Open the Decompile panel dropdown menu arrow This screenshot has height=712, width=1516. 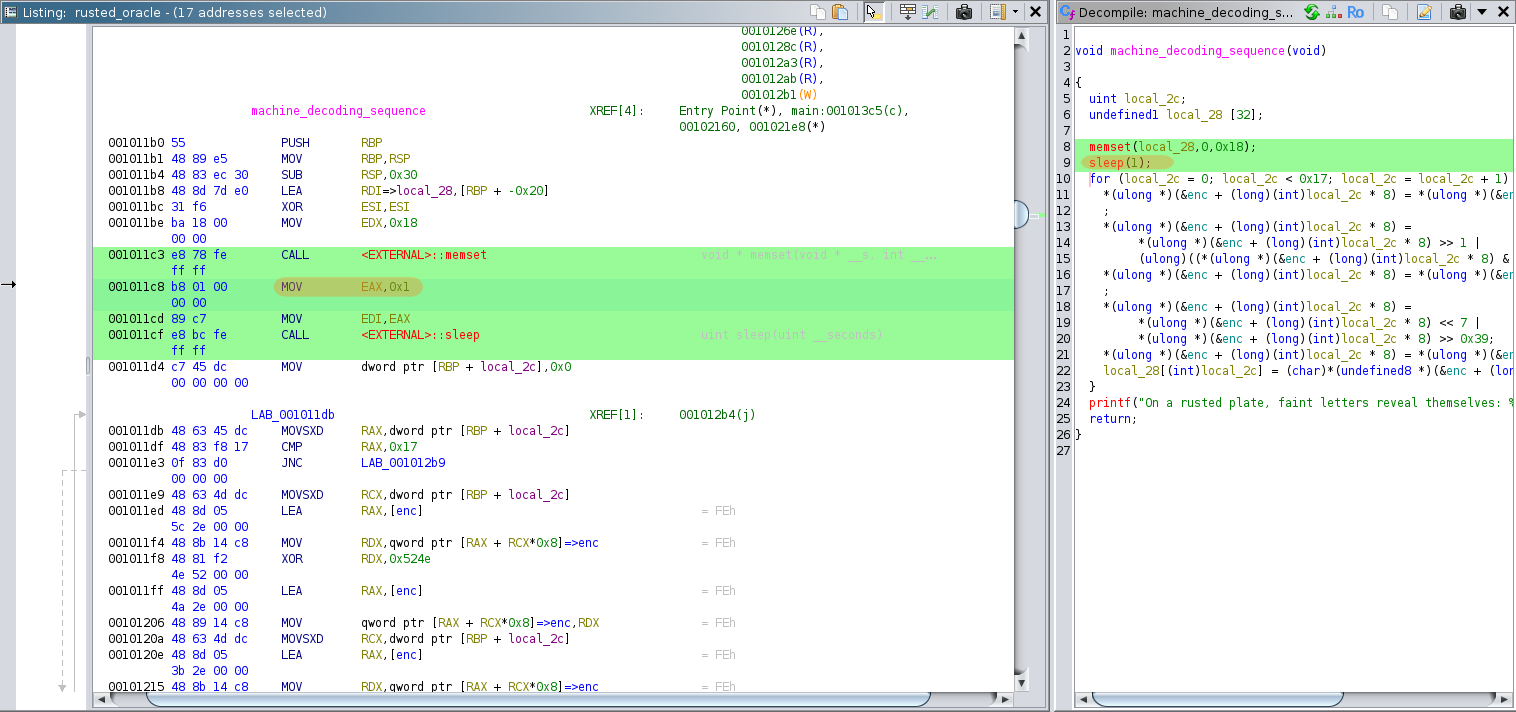tap(1481, 12)
